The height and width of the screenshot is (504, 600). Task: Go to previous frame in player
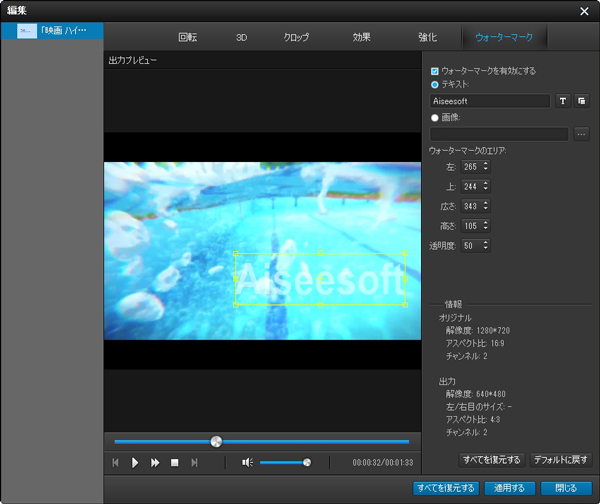(115, 463)
